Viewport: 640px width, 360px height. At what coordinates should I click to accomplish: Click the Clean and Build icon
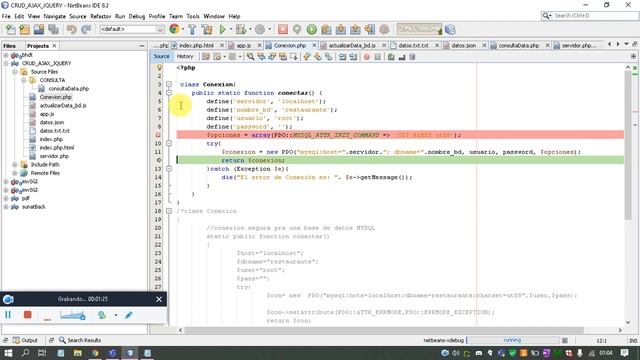pos(207,29)
